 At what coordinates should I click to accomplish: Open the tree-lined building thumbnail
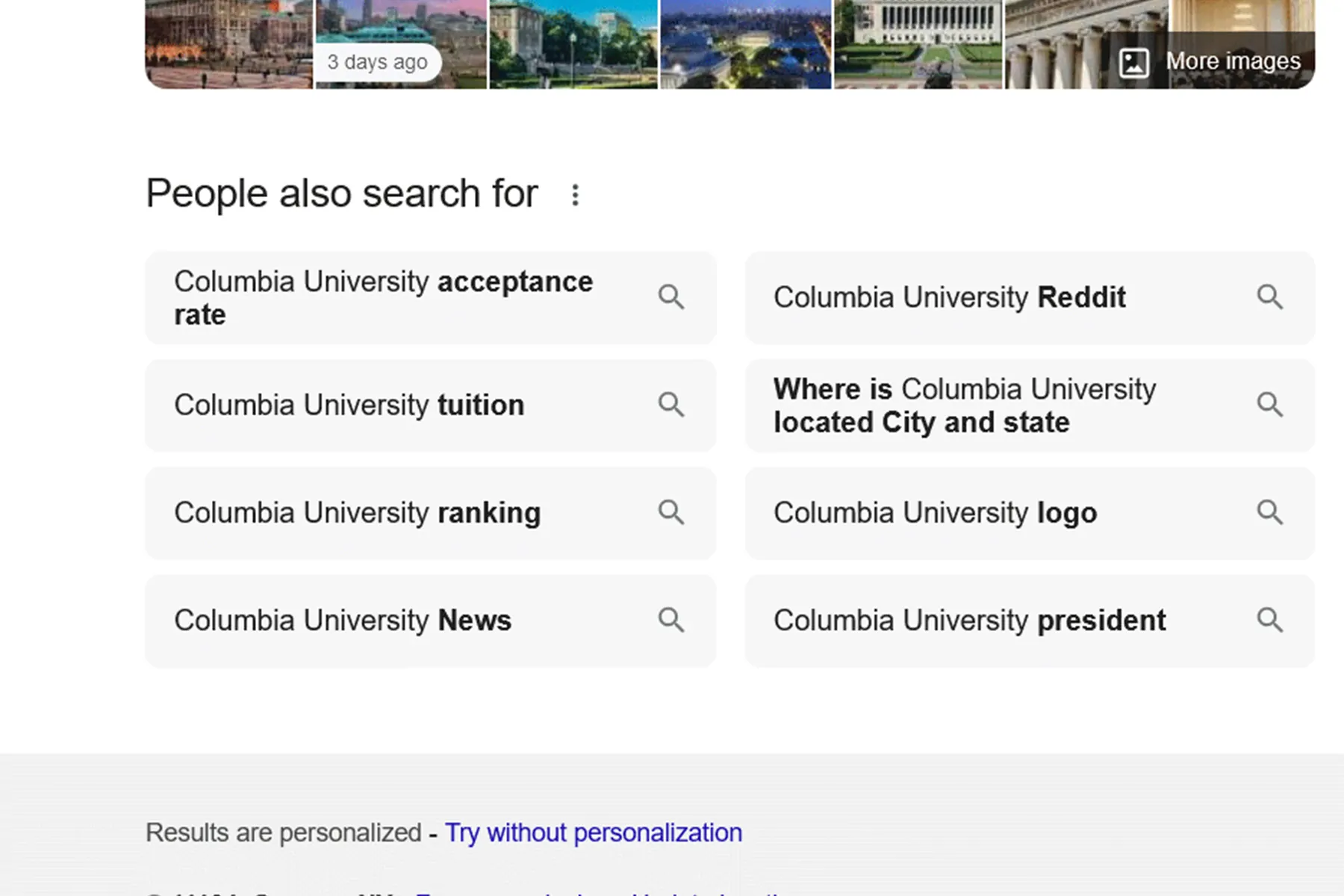(573, 44)
